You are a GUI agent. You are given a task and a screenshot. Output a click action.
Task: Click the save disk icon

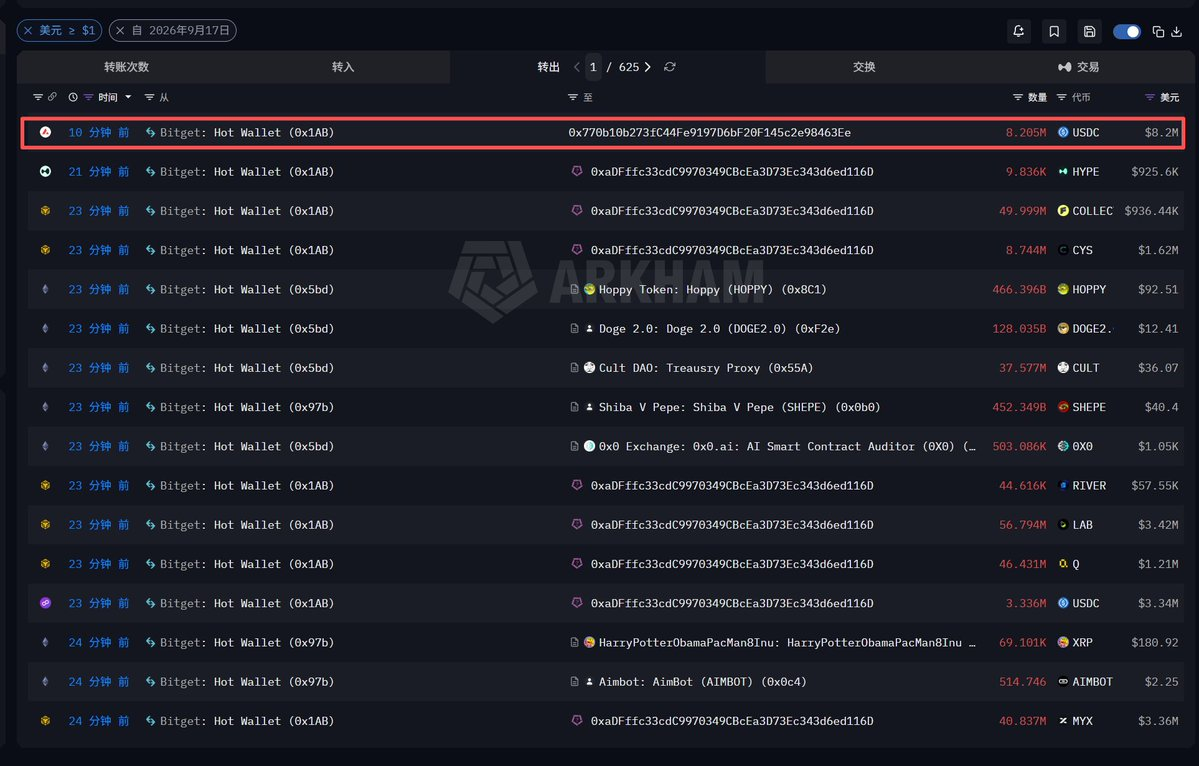(x=1089, y=31)
